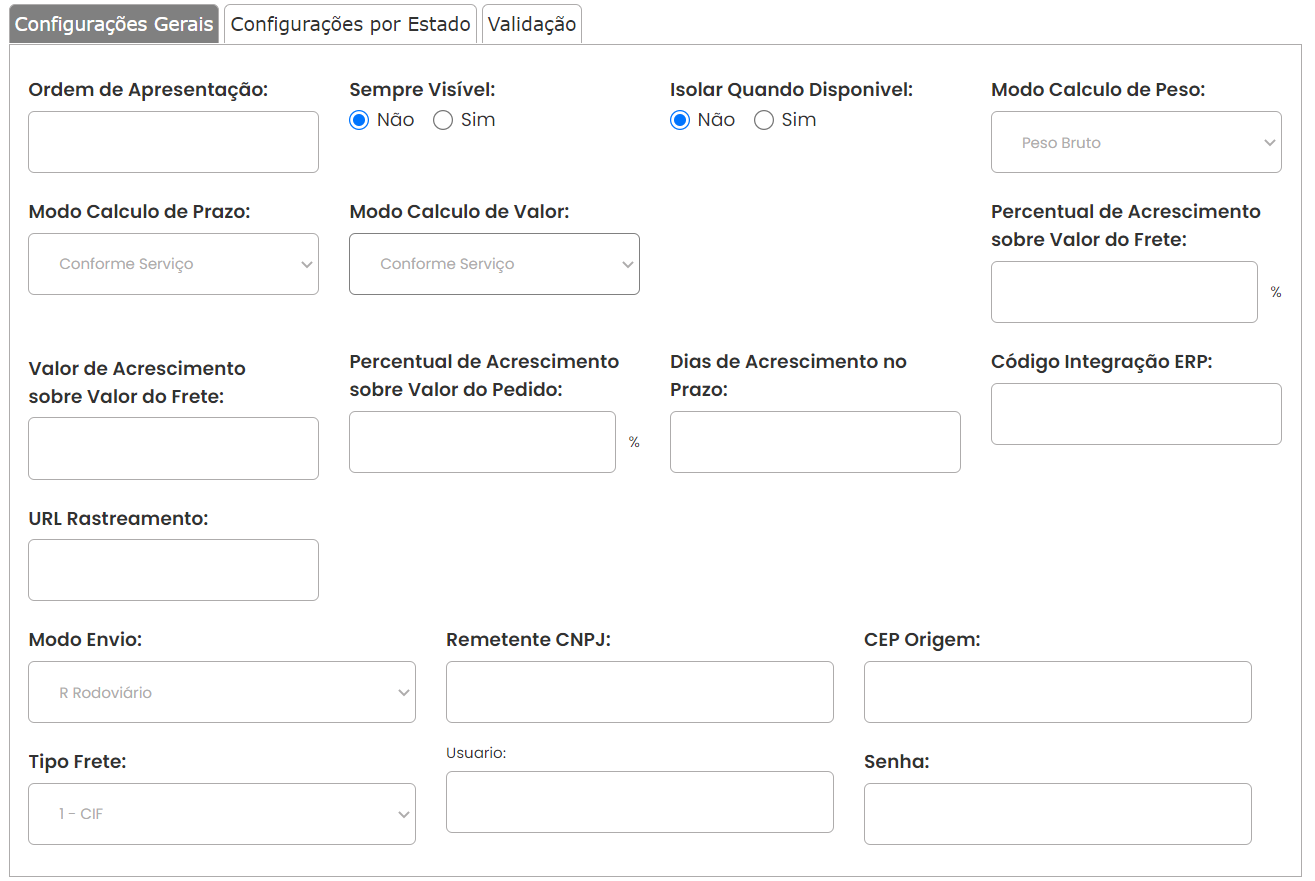Click Percentual de Acrescimento sobre Valor do Pedido field

coord(482,442)
